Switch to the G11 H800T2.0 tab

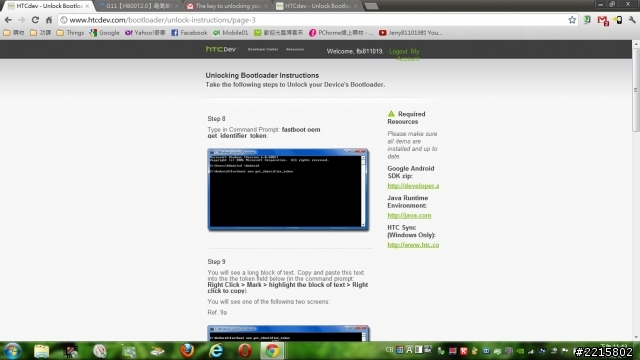pyautogui.click(x=139, y=6)
